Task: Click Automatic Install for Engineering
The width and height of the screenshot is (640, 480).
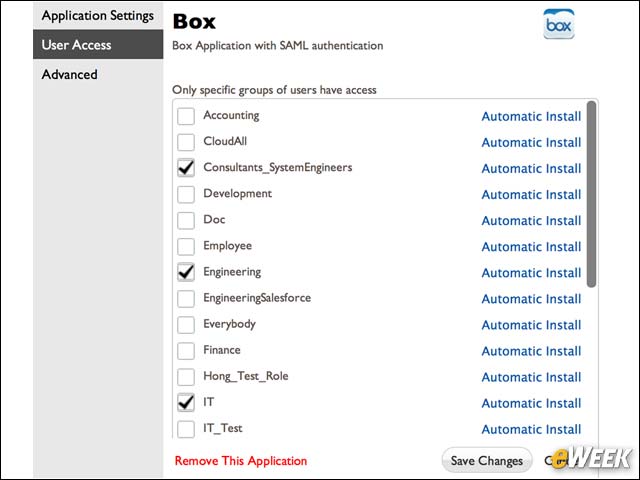Action: point(531,273)
